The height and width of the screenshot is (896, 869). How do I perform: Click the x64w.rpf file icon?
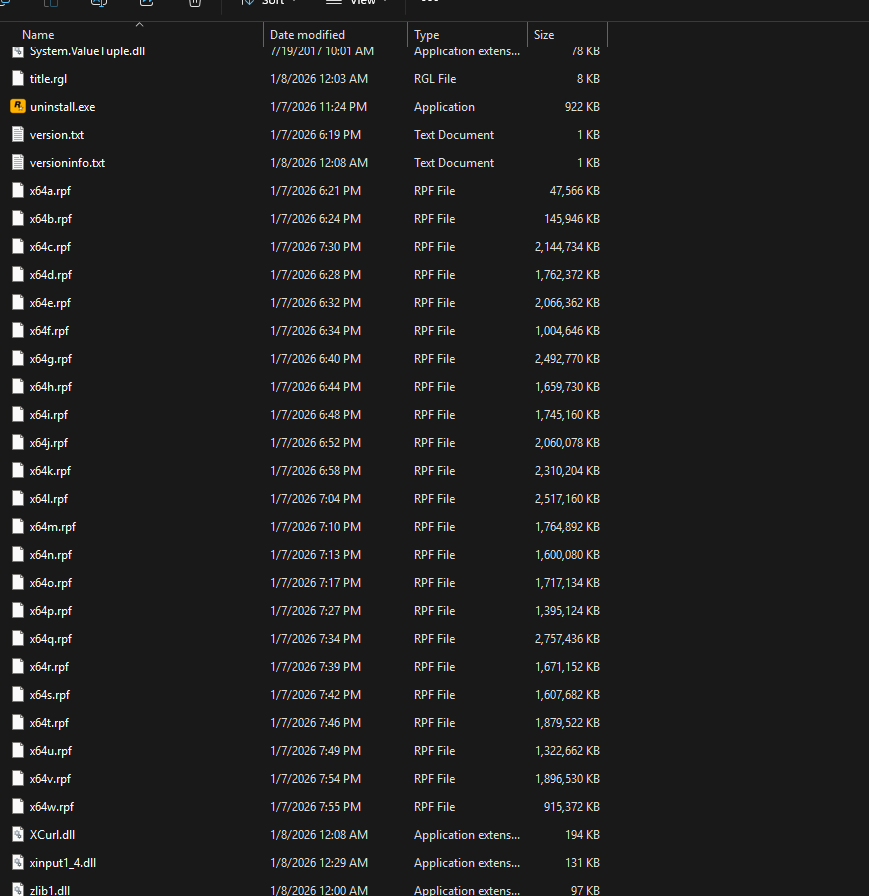click(x=17, y=807)
